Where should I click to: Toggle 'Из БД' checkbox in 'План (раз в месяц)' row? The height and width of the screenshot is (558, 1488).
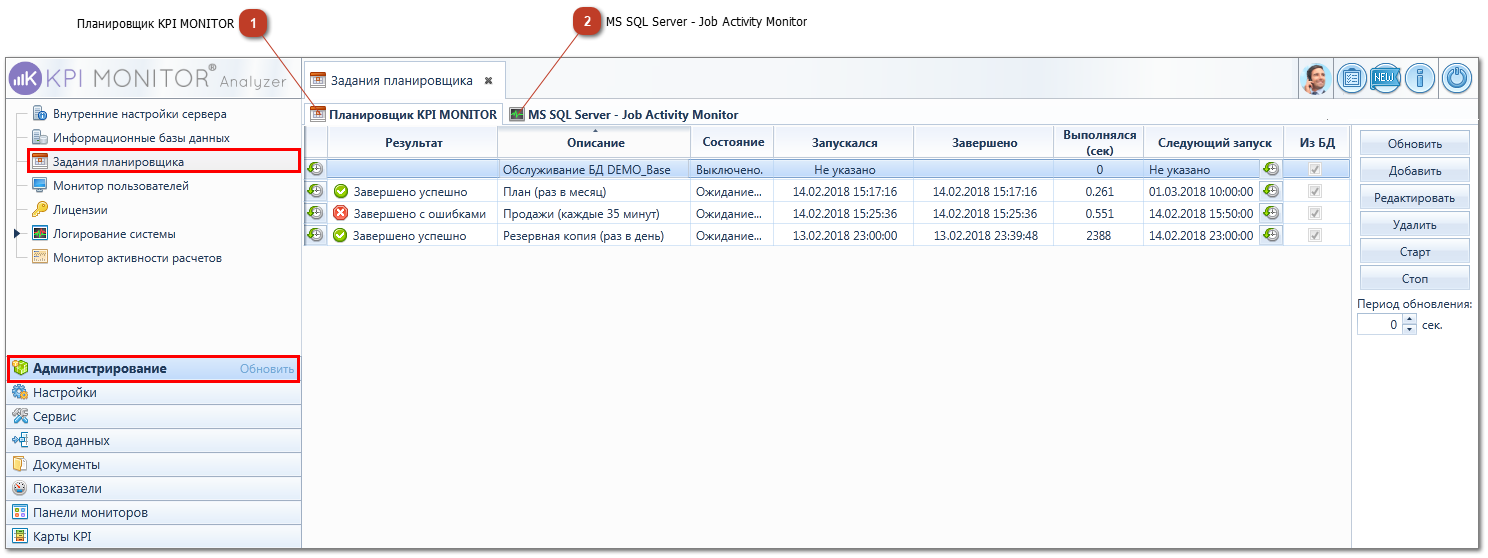1316,191
